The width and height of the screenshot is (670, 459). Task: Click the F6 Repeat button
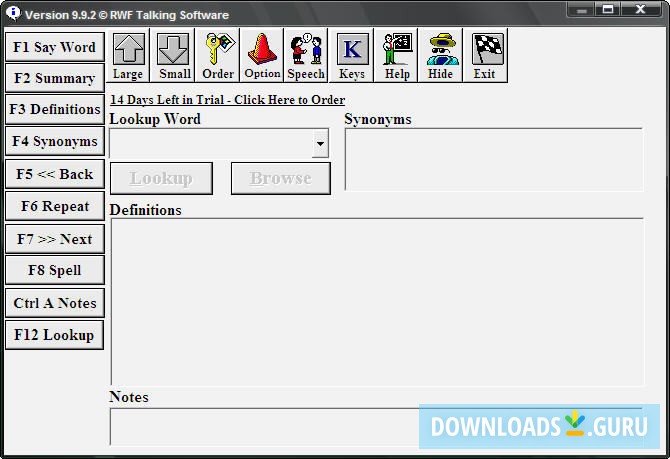(x=55, y=206)
